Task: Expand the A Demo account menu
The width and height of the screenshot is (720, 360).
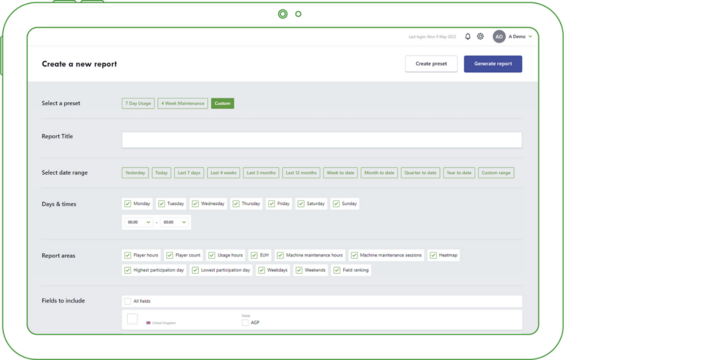Action: 530,37
